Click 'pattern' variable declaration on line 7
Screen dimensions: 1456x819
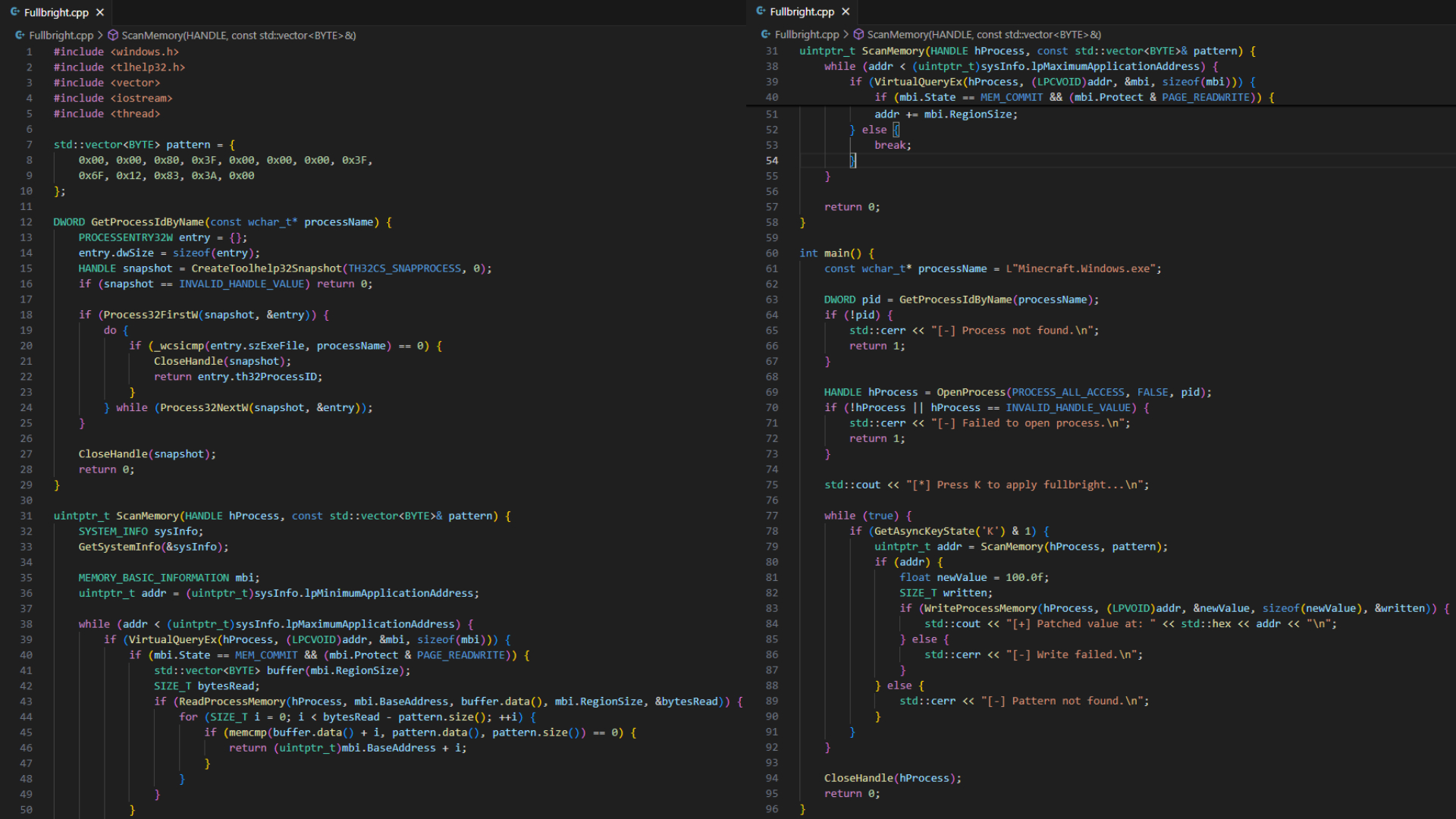click(188, 144)
